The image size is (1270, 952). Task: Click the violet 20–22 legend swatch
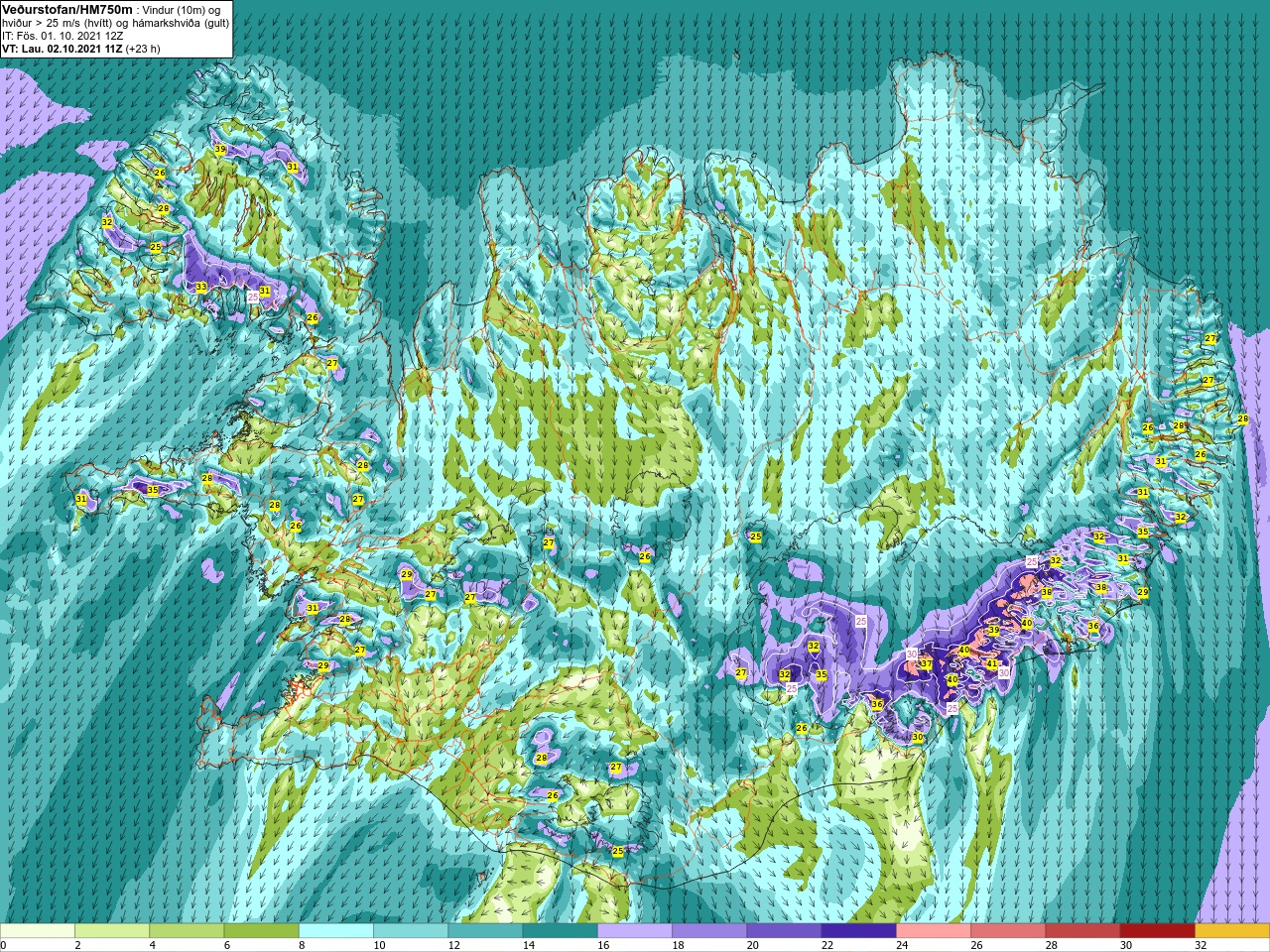click(x=784, y=931)
